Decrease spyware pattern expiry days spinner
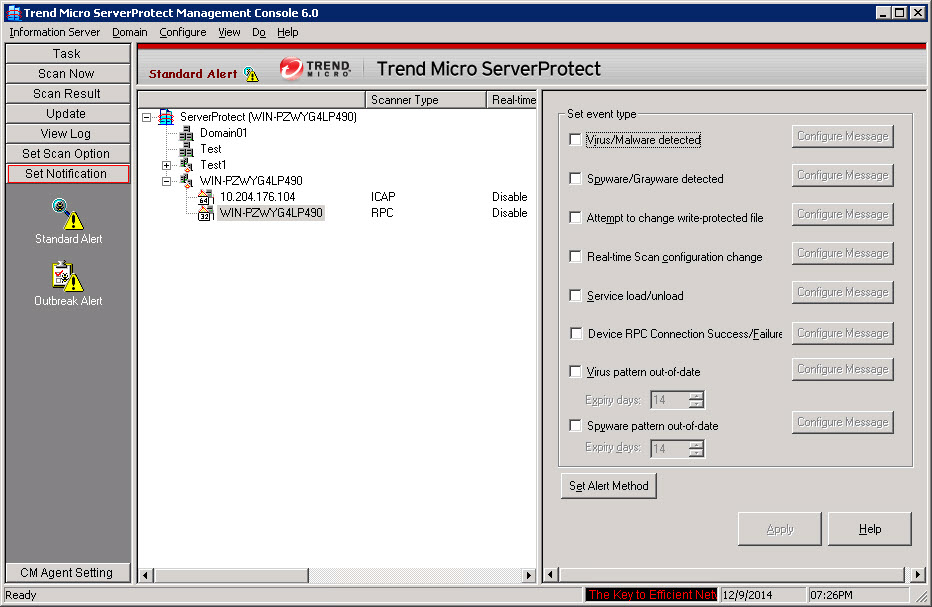Viewport: 932px width, 607px height. [696, 452]
